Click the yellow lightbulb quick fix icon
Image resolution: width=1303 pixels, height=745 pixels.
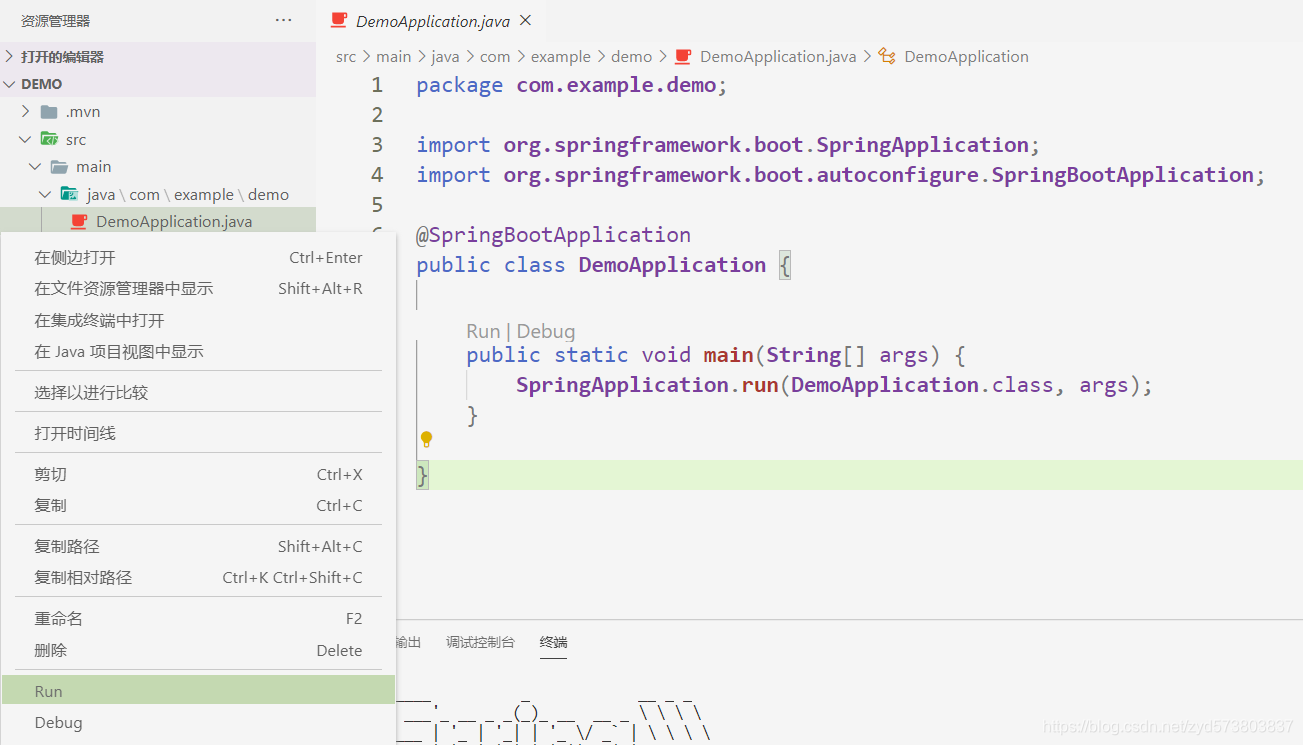pyautogui.click(x=426, y=439)
